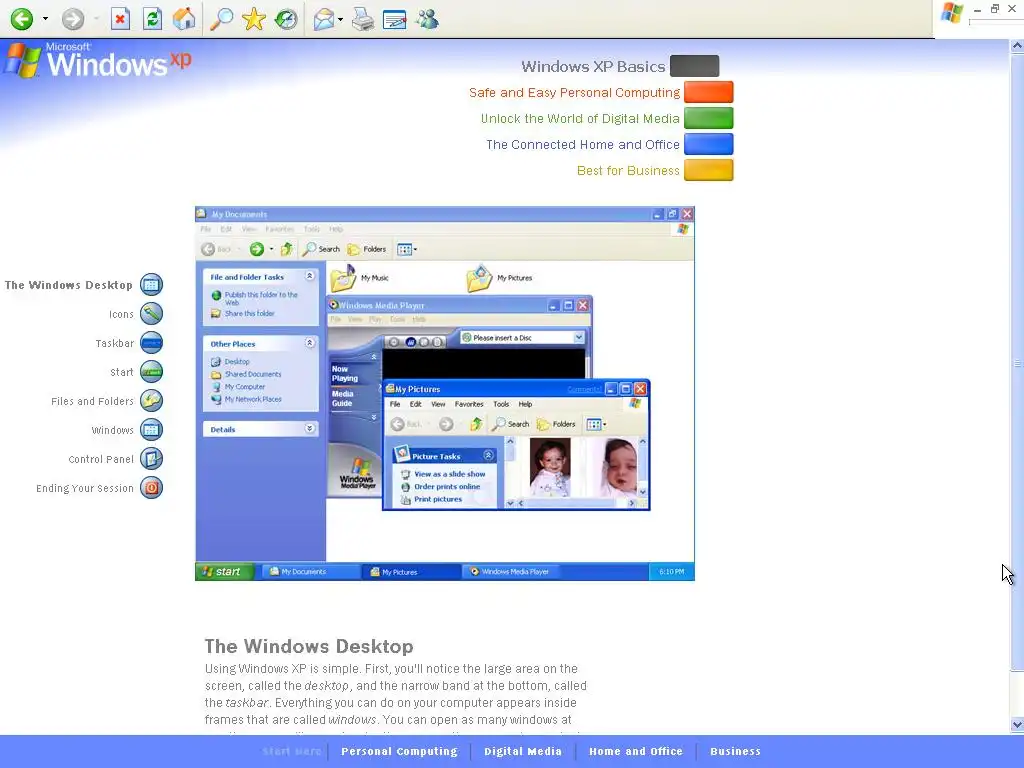Click the My Documents desktop screenshot image
1024x768 pixels.
pos(445,393)
